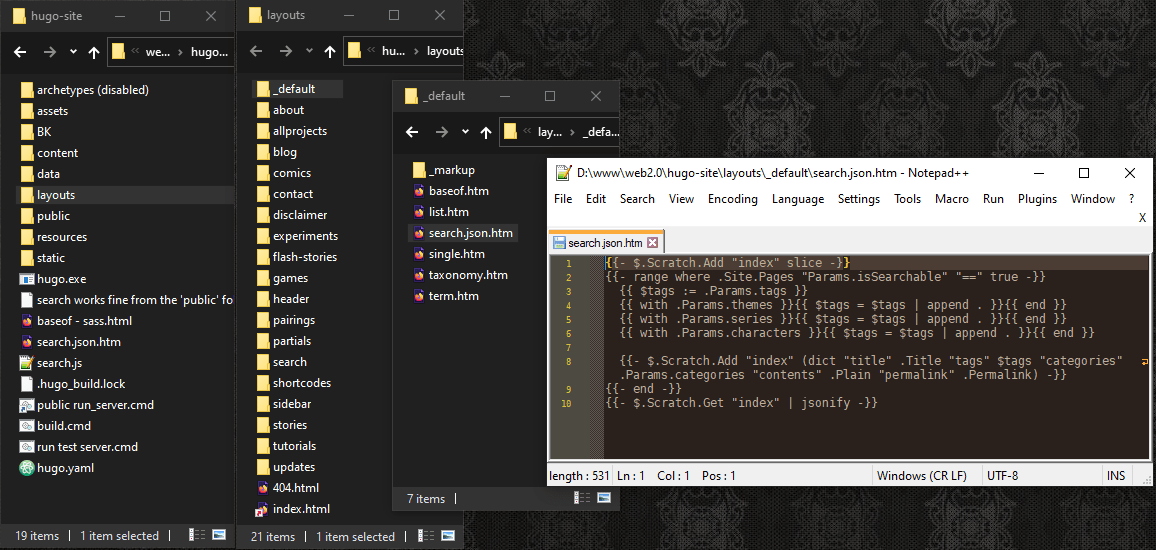The image size is (1156, 550).
Task: Select baseof.htm in the _default folder
Action: 458,191
